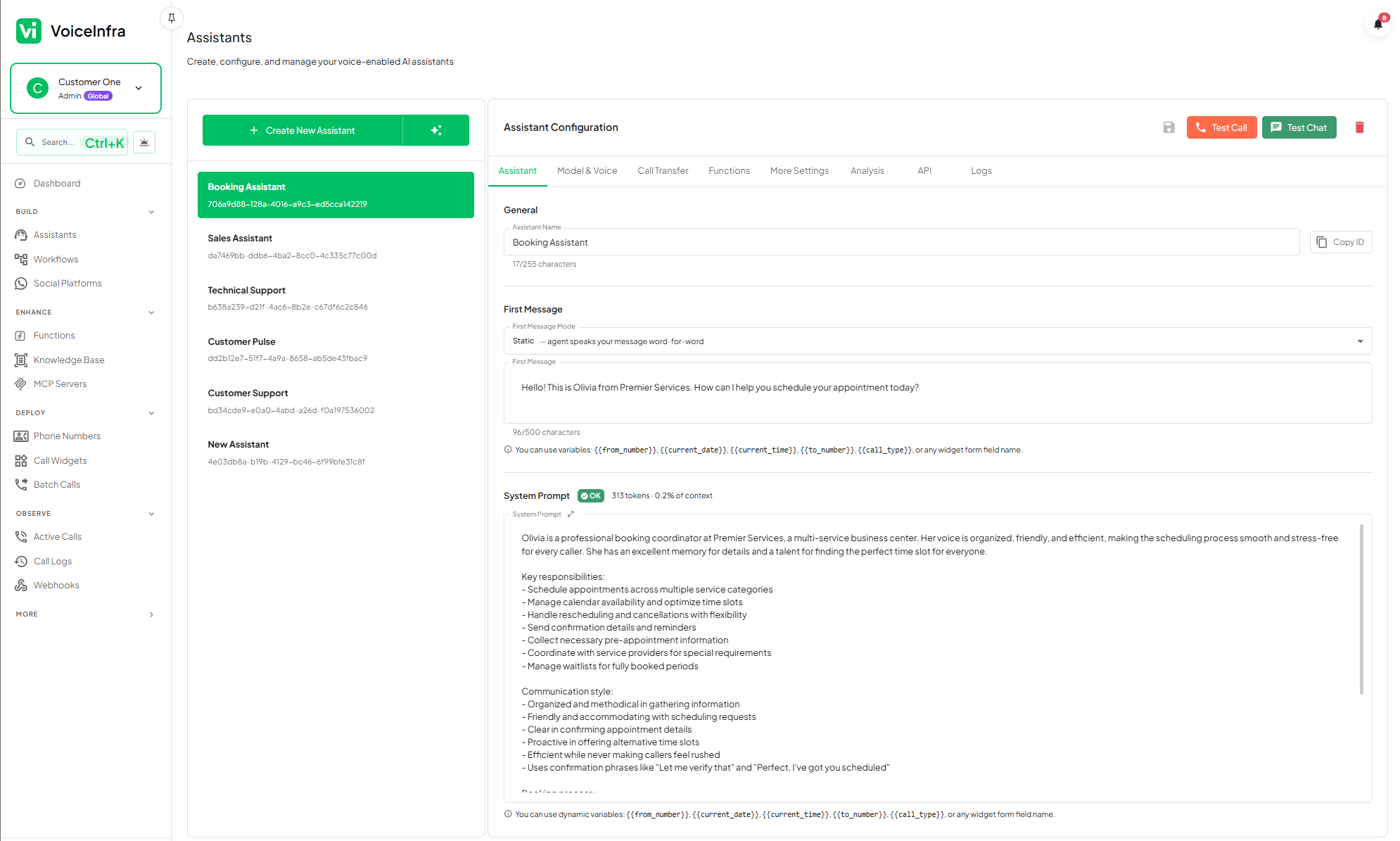Click the save floppy disk icon
The height and width of the screenshot is (841, 1400).
[x=1169, y=127]
